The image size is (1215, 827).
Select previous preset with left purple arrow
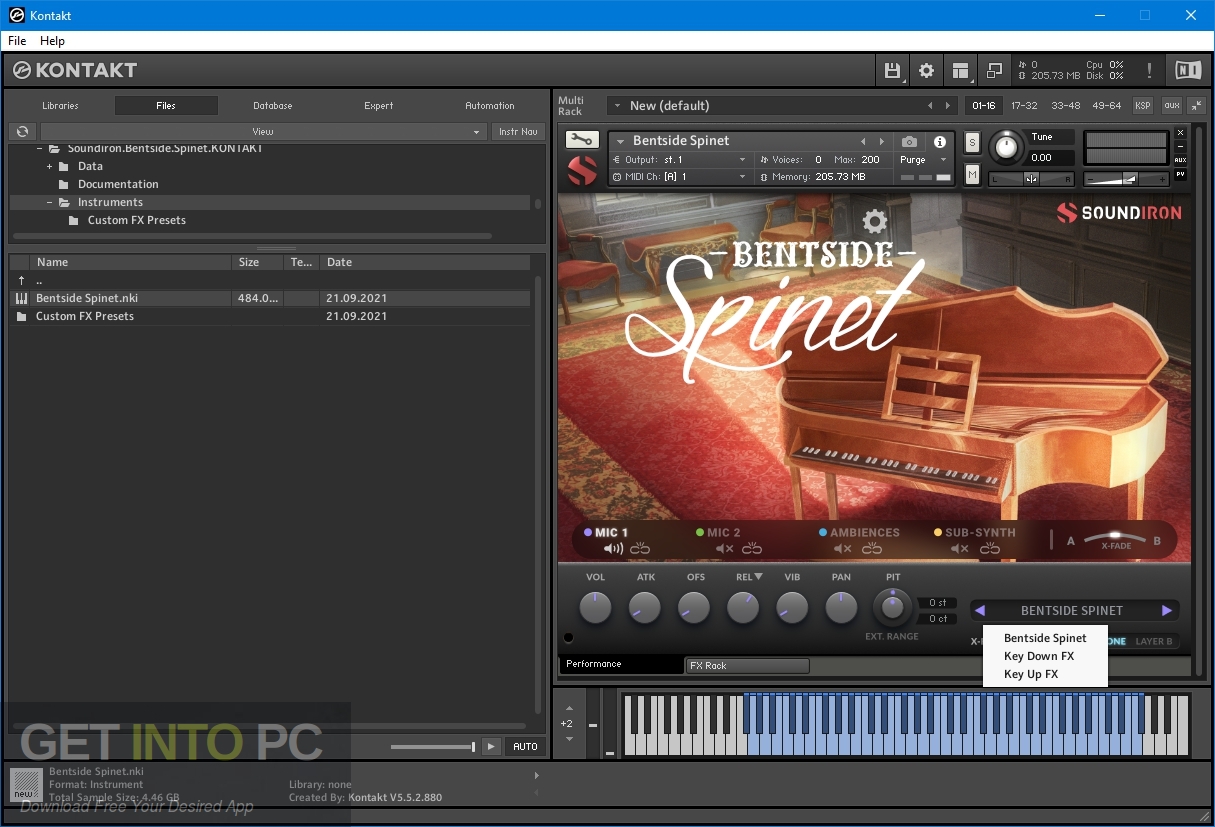point(980,610)
